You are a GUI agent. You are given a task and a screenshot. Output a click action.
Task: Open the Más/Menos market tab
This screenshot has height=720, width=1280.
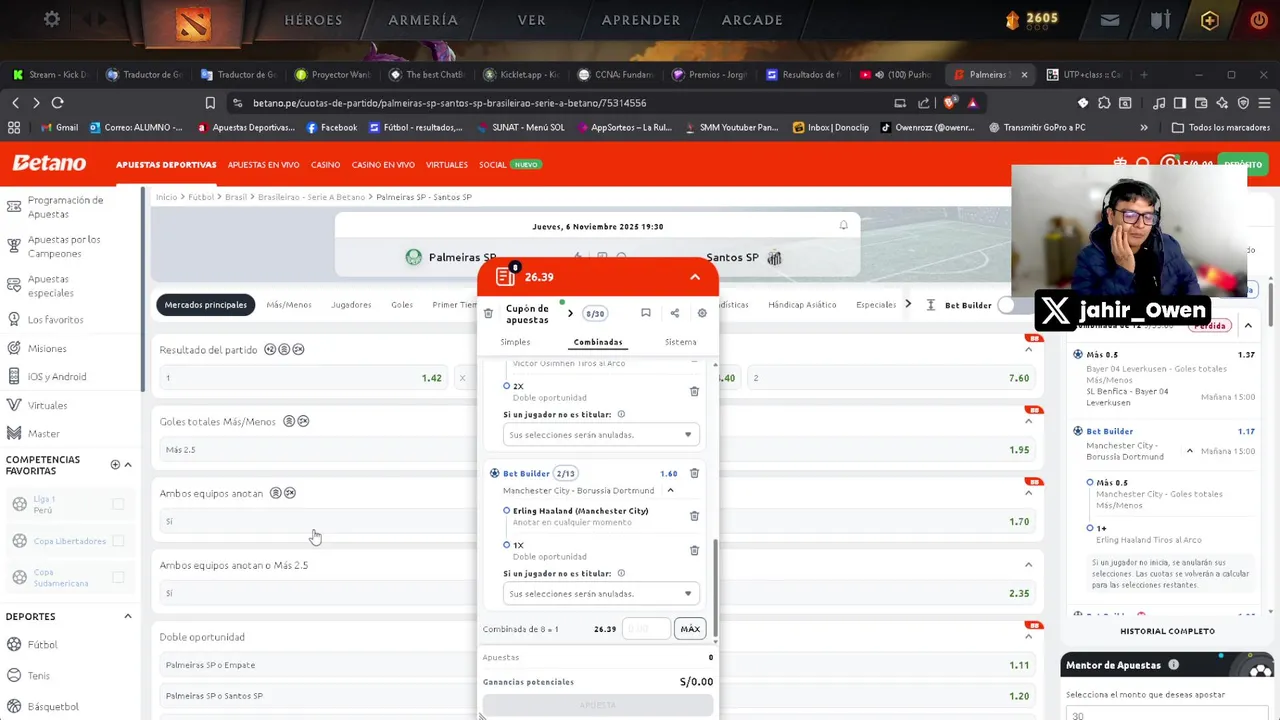[289, 305]
